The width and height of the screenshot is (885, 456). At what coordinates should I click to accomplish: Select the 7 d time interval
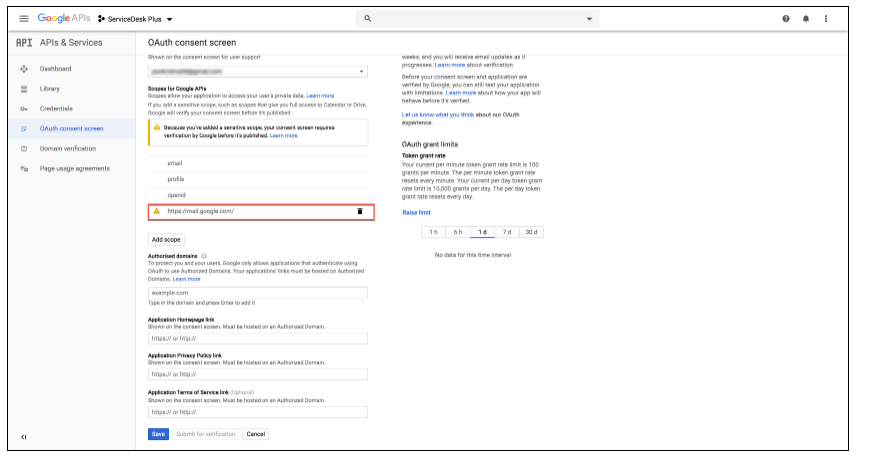(507, 232)
